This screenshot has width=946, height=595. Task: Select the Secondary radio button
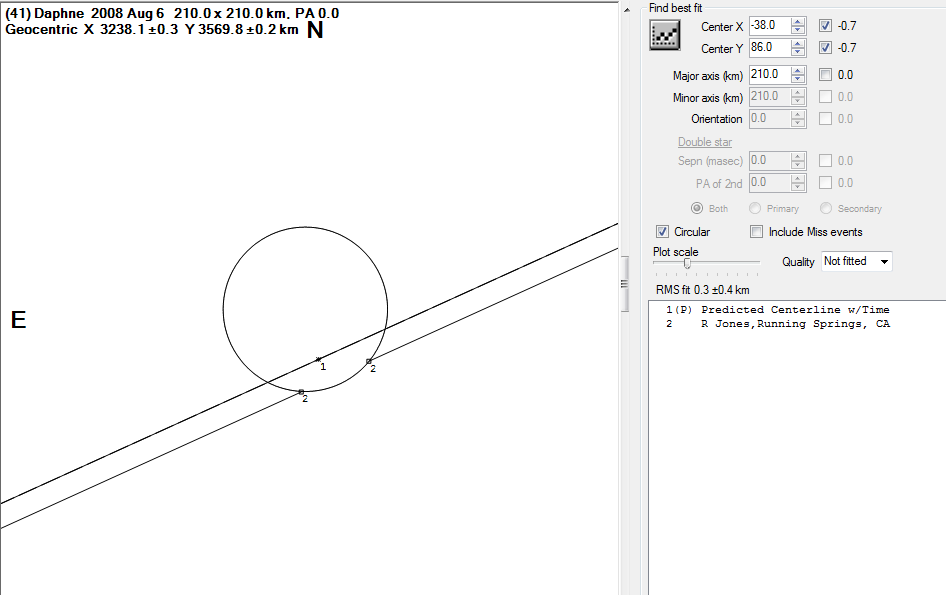(x=826, y=208)
